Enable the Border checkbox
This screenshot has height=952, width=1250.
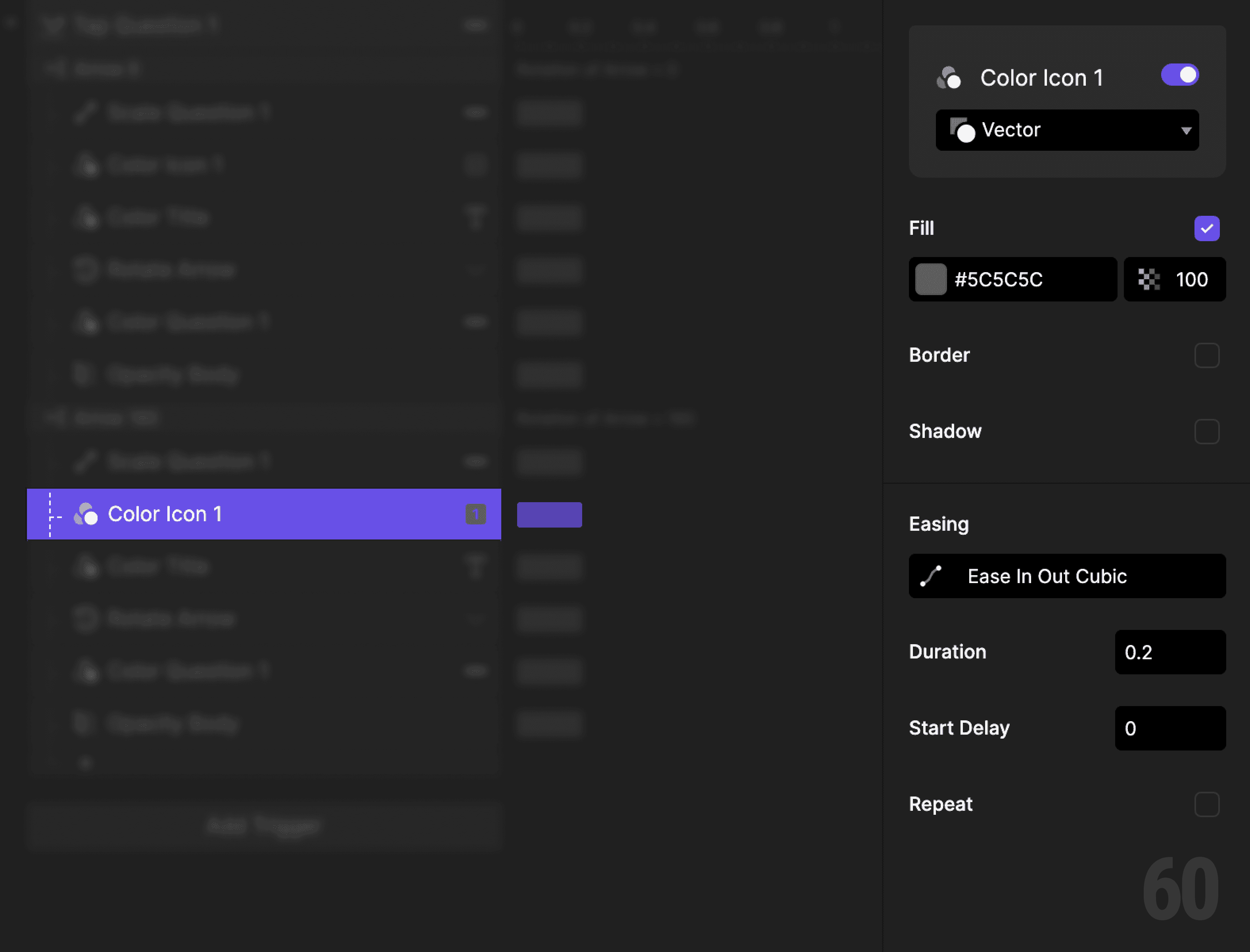(1207, 355)
